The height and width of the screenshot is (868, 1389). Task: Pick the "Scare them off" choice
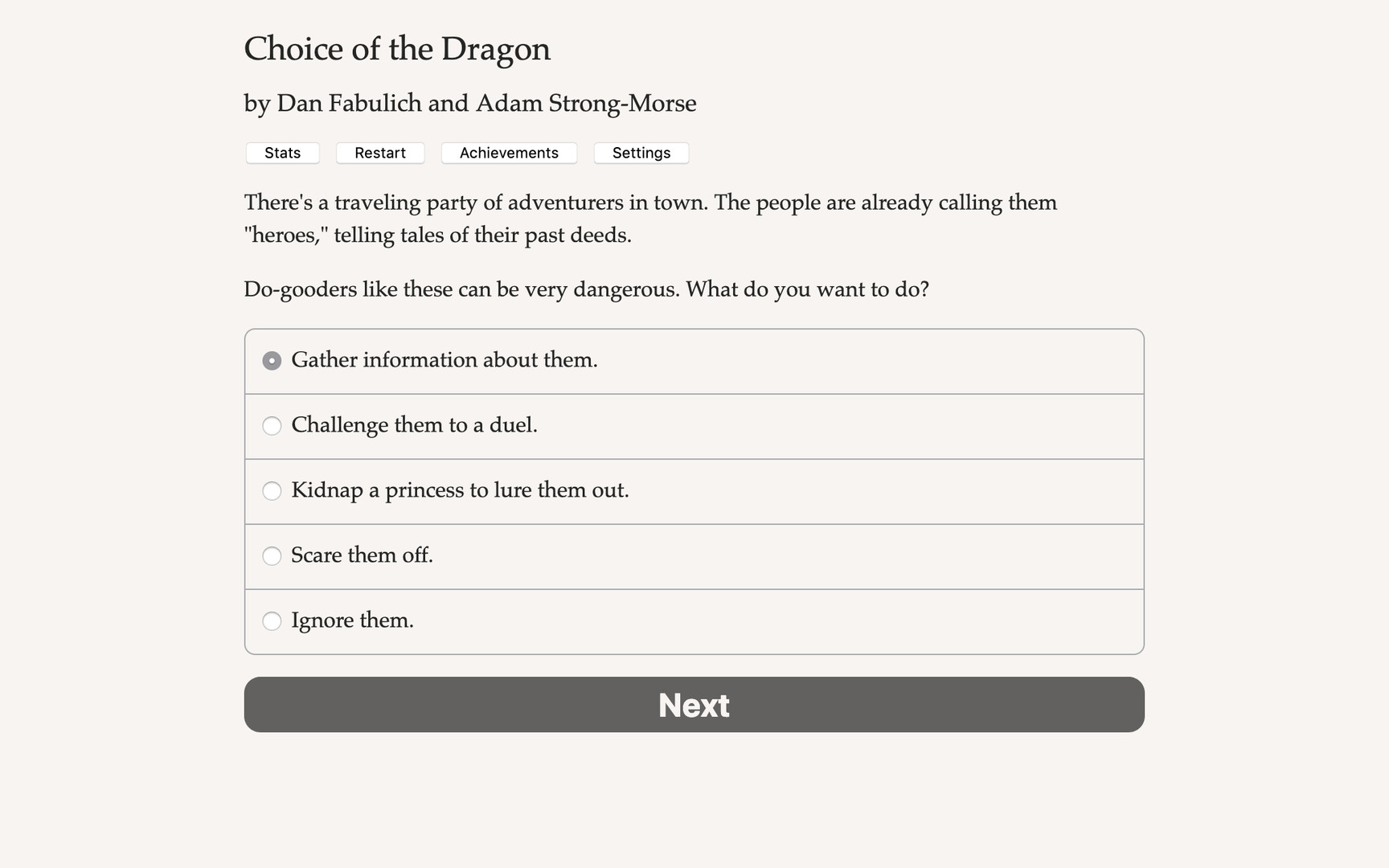[272, 556]
